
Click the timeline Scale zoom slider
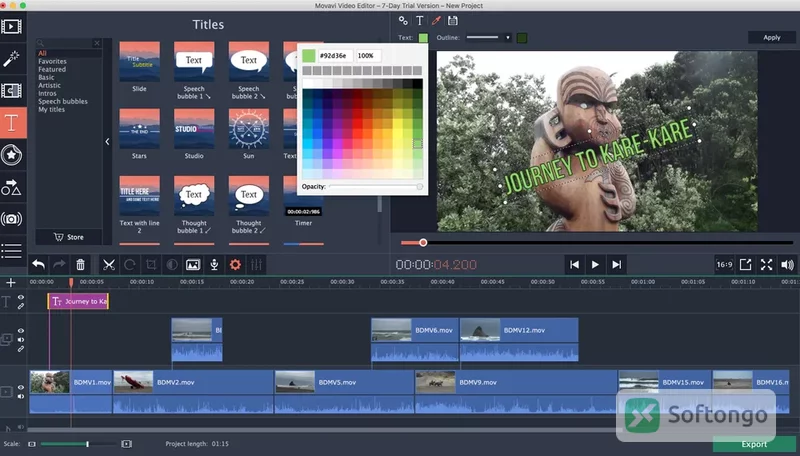pyautogui.click(x=81, y=444)
